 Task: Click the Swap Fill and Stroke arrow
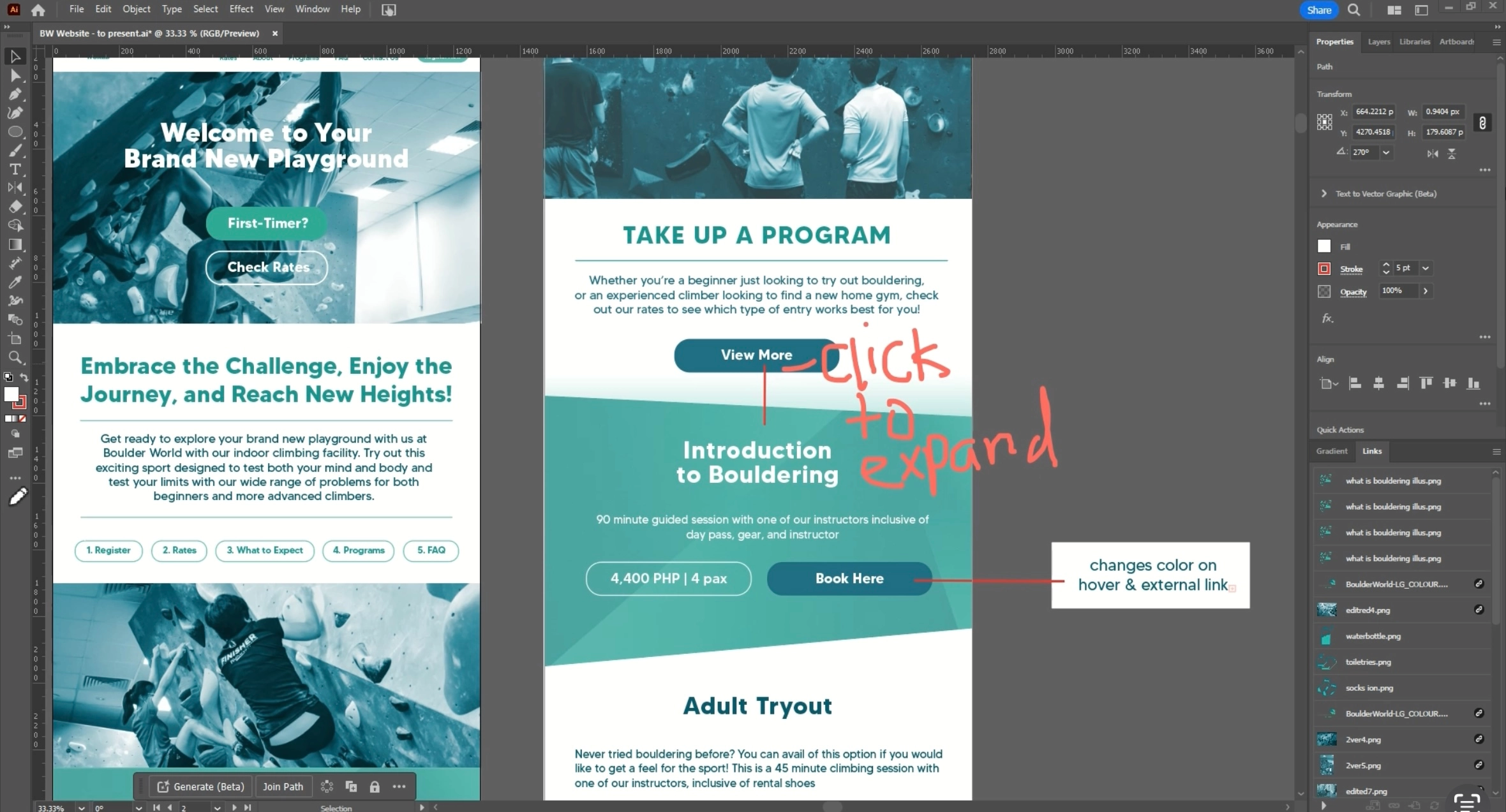tap(24, 378)
